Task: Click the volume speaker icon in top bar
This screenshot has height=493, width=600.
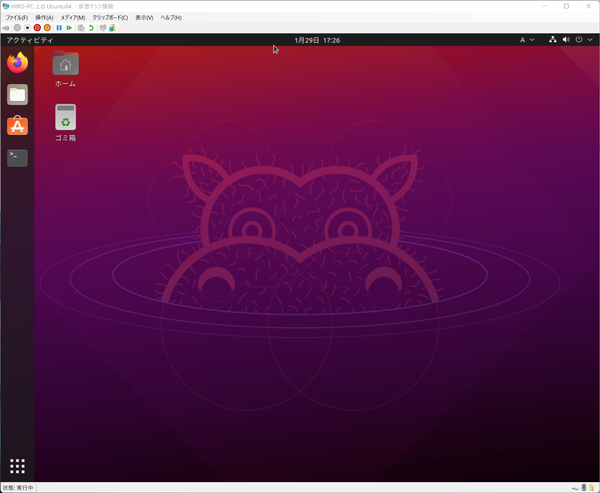Action: (566, 39)
